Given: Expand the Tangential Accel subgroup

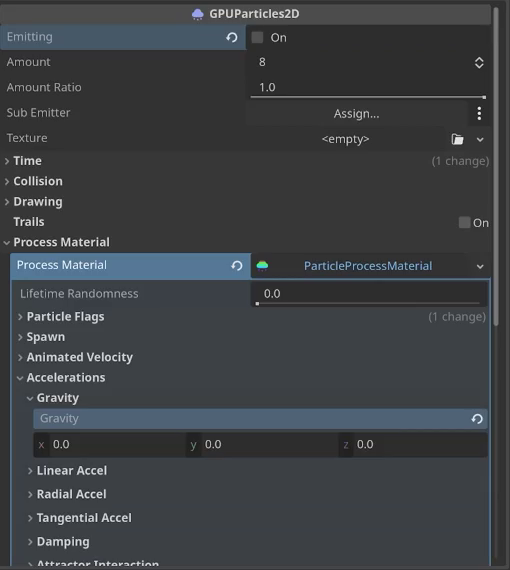Looking at the screenshot, I should [x=30, y=518].
